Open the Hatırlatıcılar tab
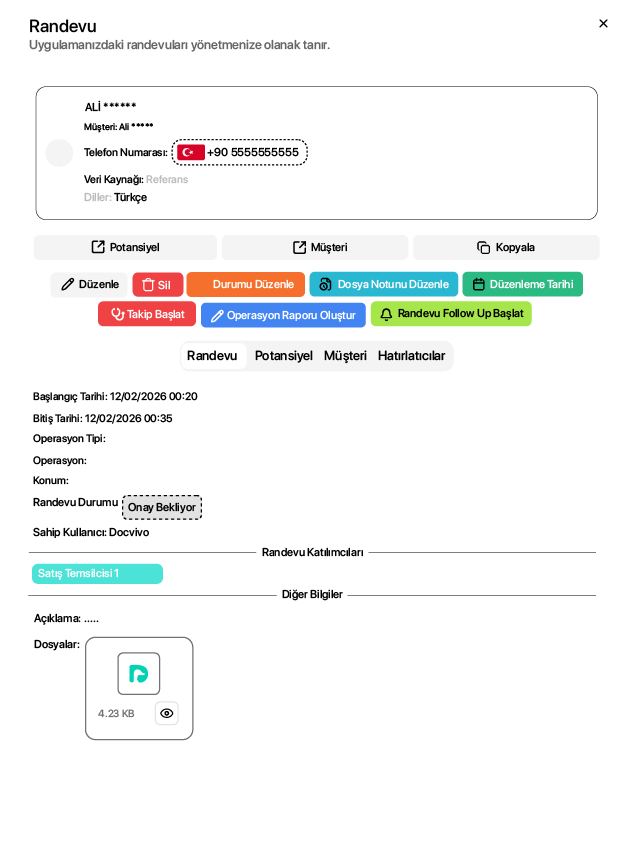This screenshot has height=858, width=626. pos(411,356)
